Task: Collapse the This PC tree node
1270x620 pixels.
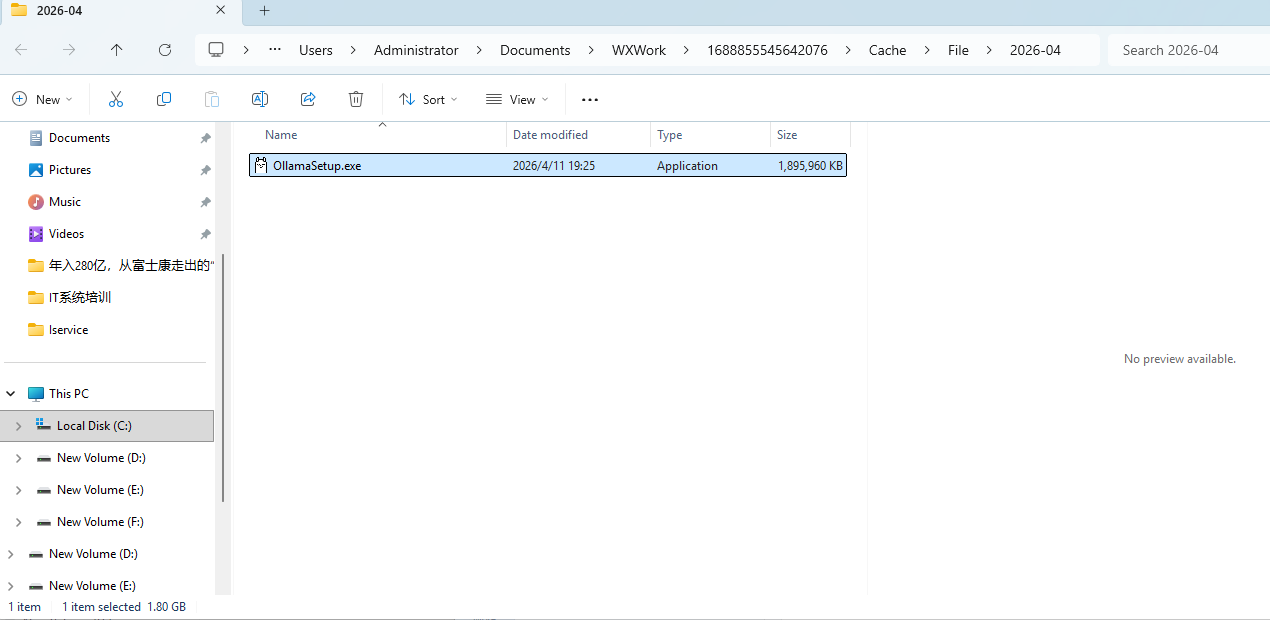Action: click(x=11, y=394)
